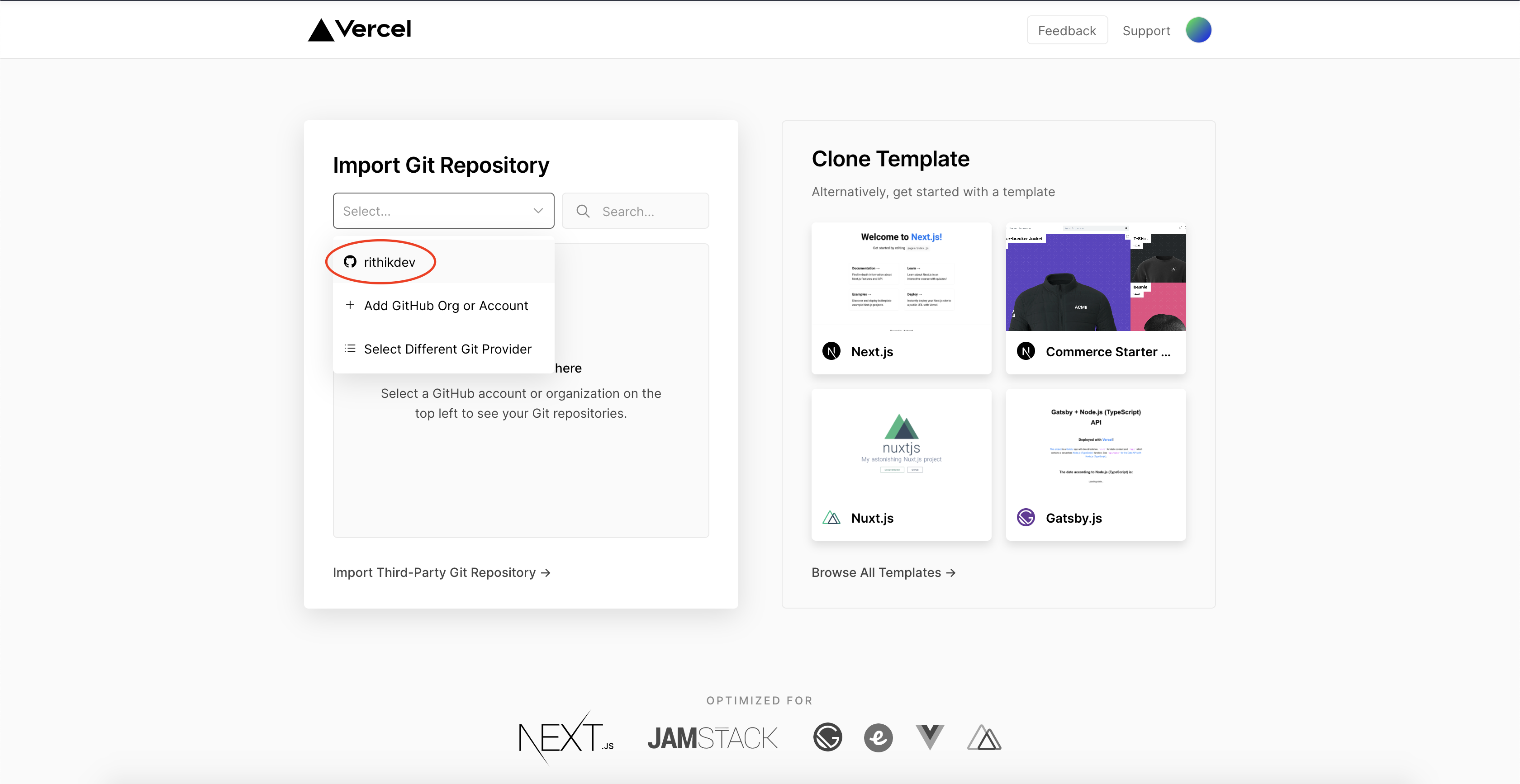The width and height of the screenshot is (1520, 784).
Task: Click the Ember logo in footer
Action: [878, 737]
